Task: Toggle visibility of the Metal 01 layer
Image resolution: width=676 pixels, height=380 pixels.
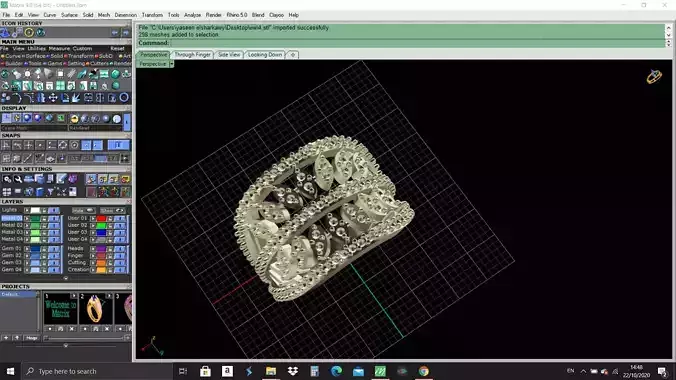Action: click(54, 219)
